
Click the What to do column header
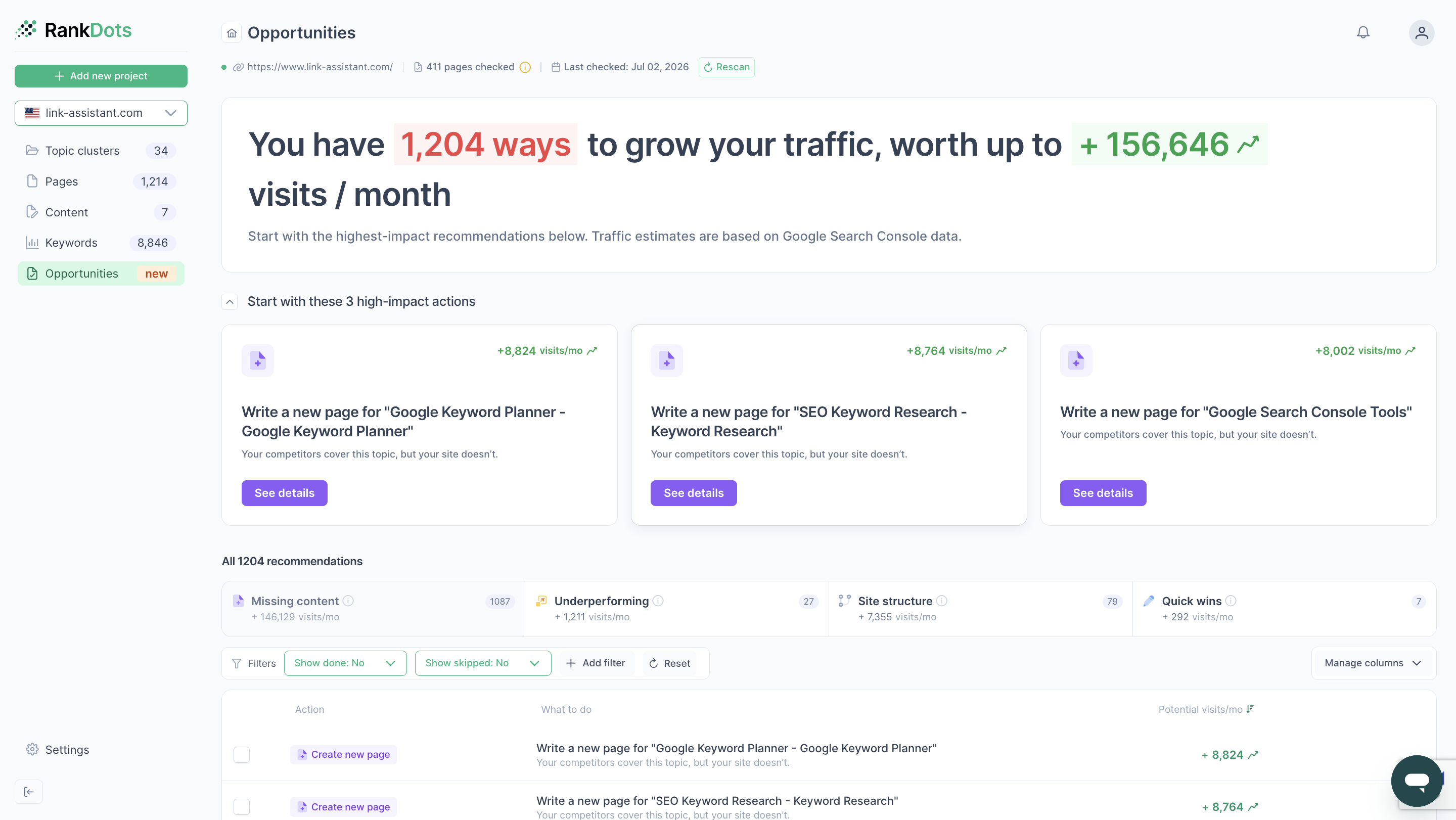pyautogui.click(x=566, y=709)
